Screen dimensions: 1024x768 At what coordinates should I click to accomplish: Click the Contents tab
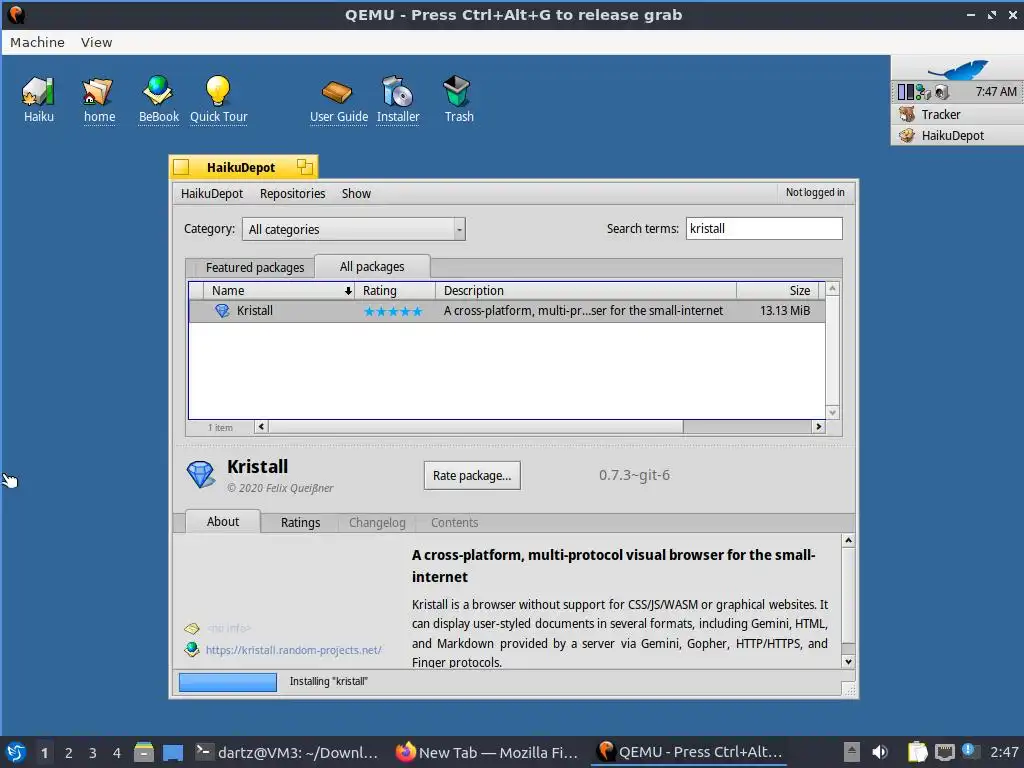click(454, 522)
